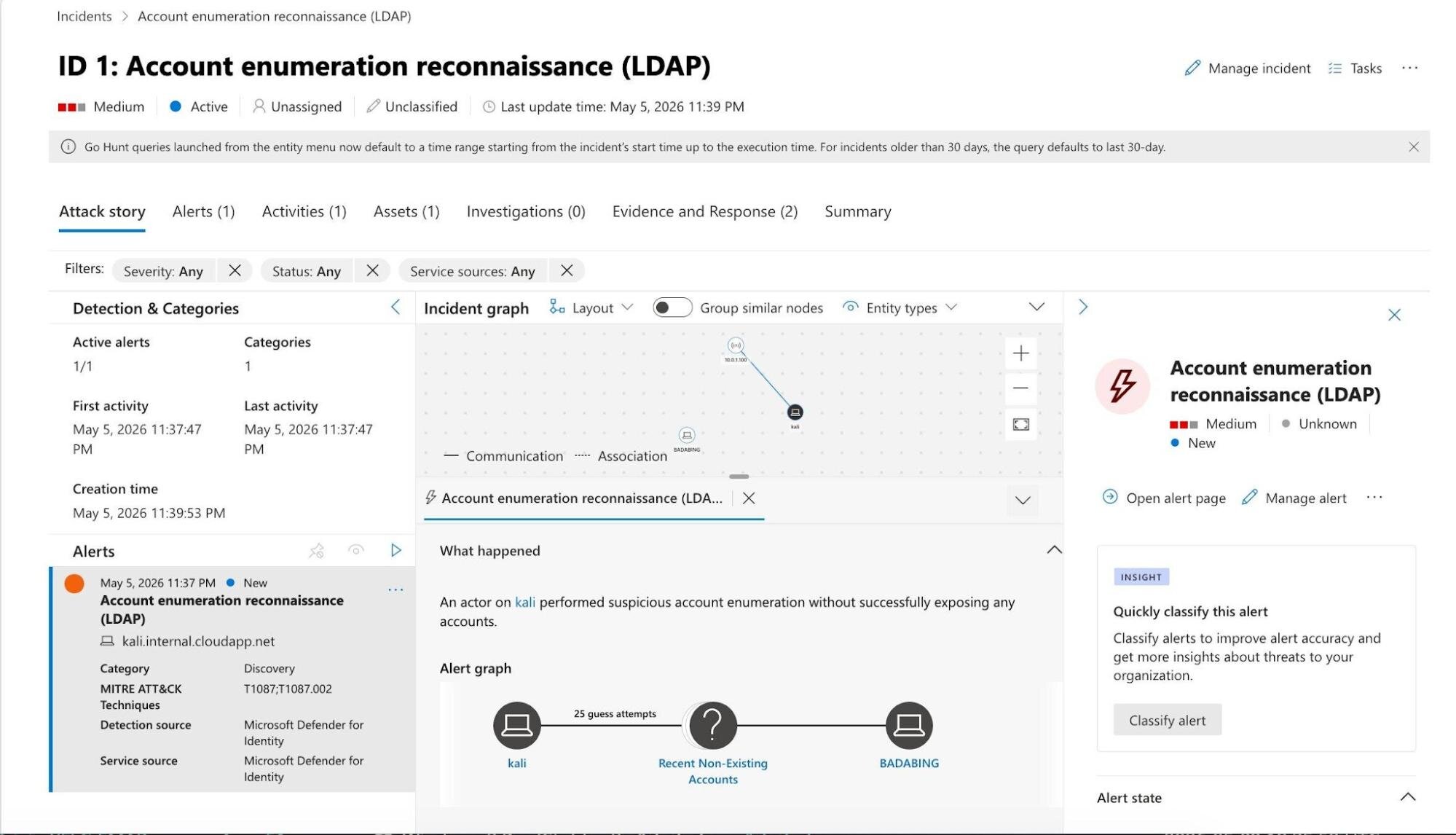Open the Recent Non-Existing Accounts link
Screen dimensions: 1456x835
point(712,771)
